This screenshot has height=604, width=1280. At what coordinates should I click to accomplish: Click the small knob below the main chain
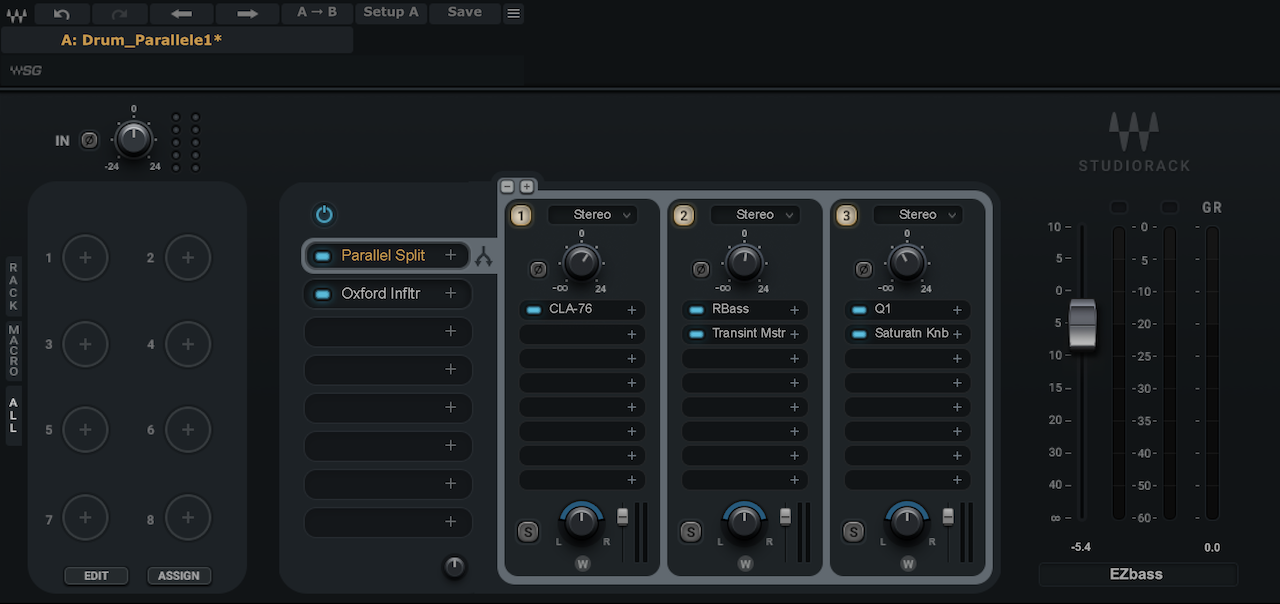454,567
